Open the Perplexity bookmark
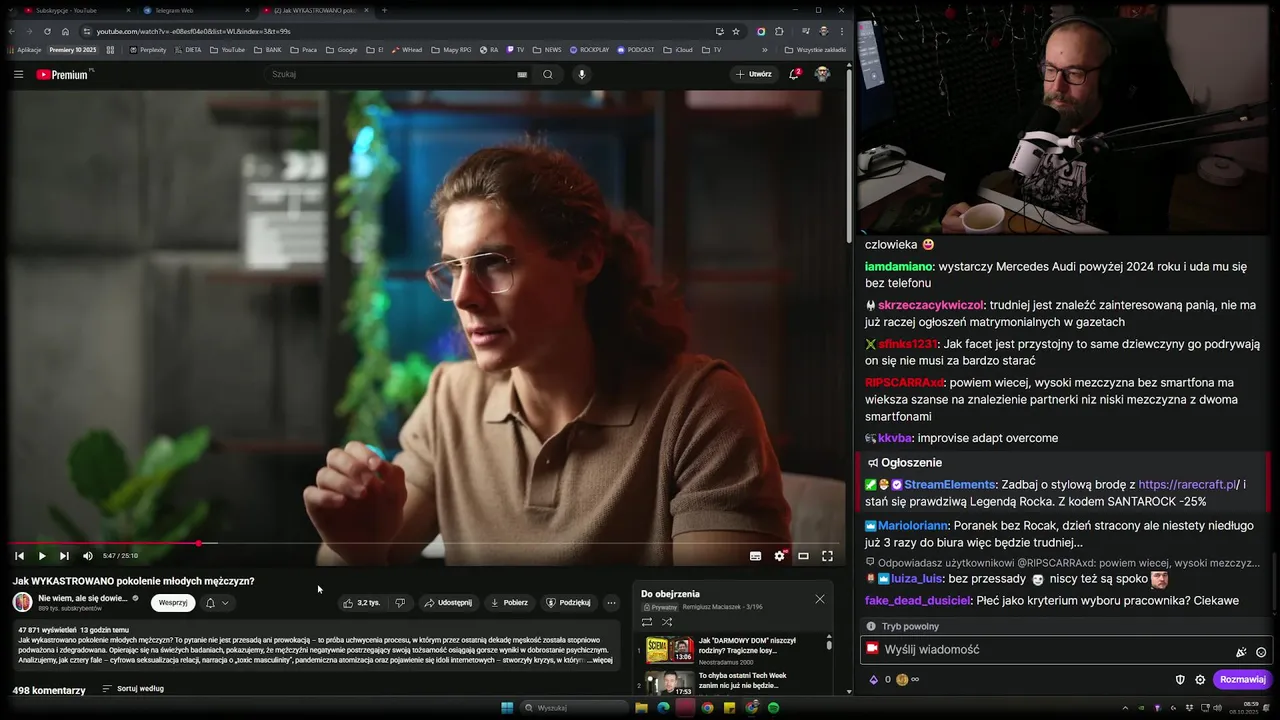Image resolution: width=1280 pixels, height=720 pixels. click(148, 49)
